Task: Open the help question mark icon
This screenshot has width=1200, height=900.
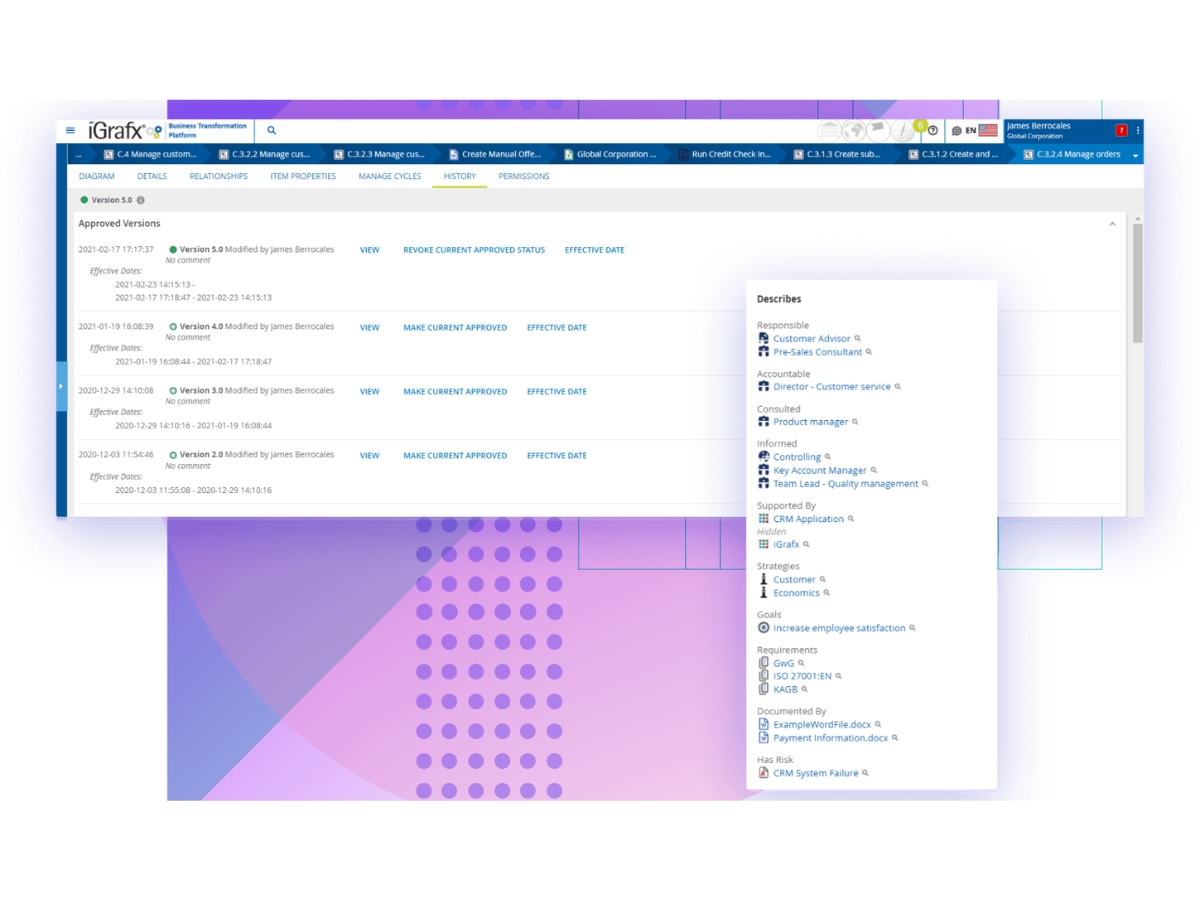Action: [933, 130]
